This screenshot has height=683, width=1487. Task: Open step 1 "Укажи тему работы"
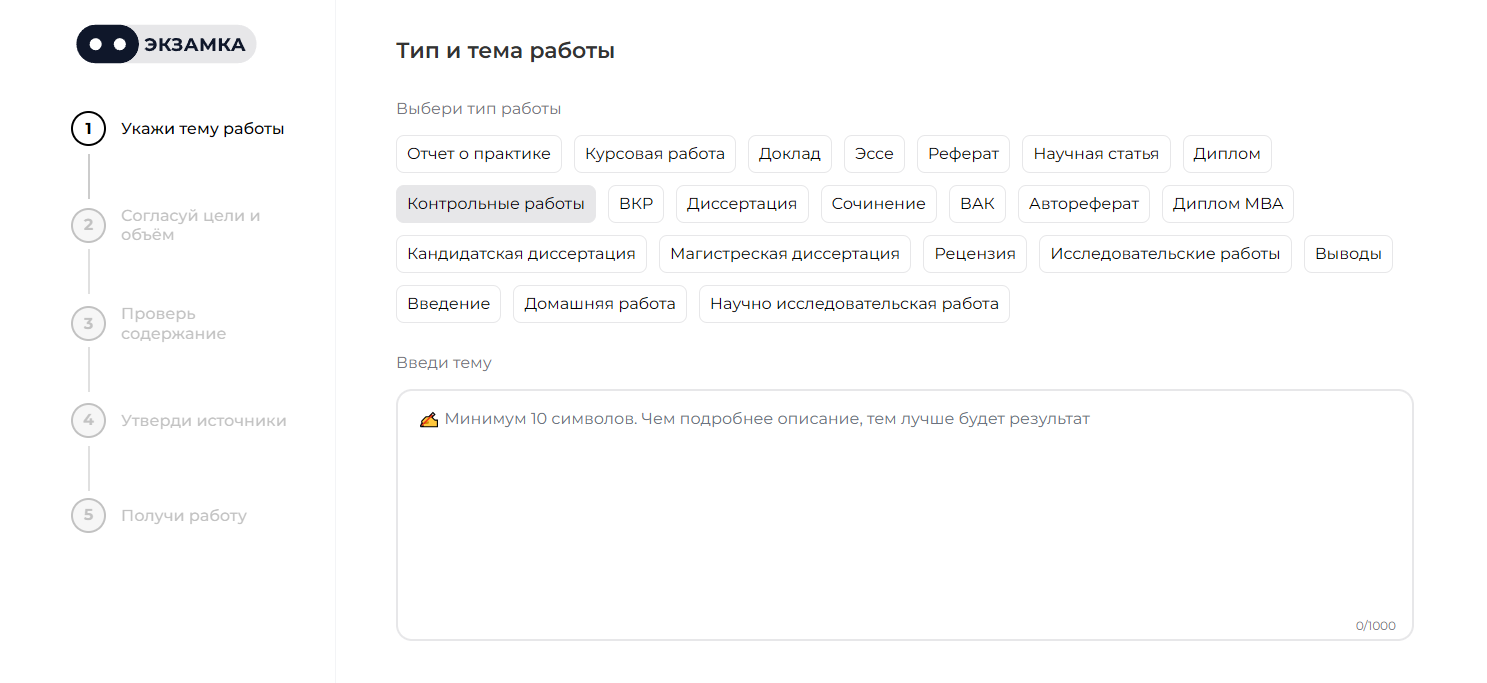204,128
